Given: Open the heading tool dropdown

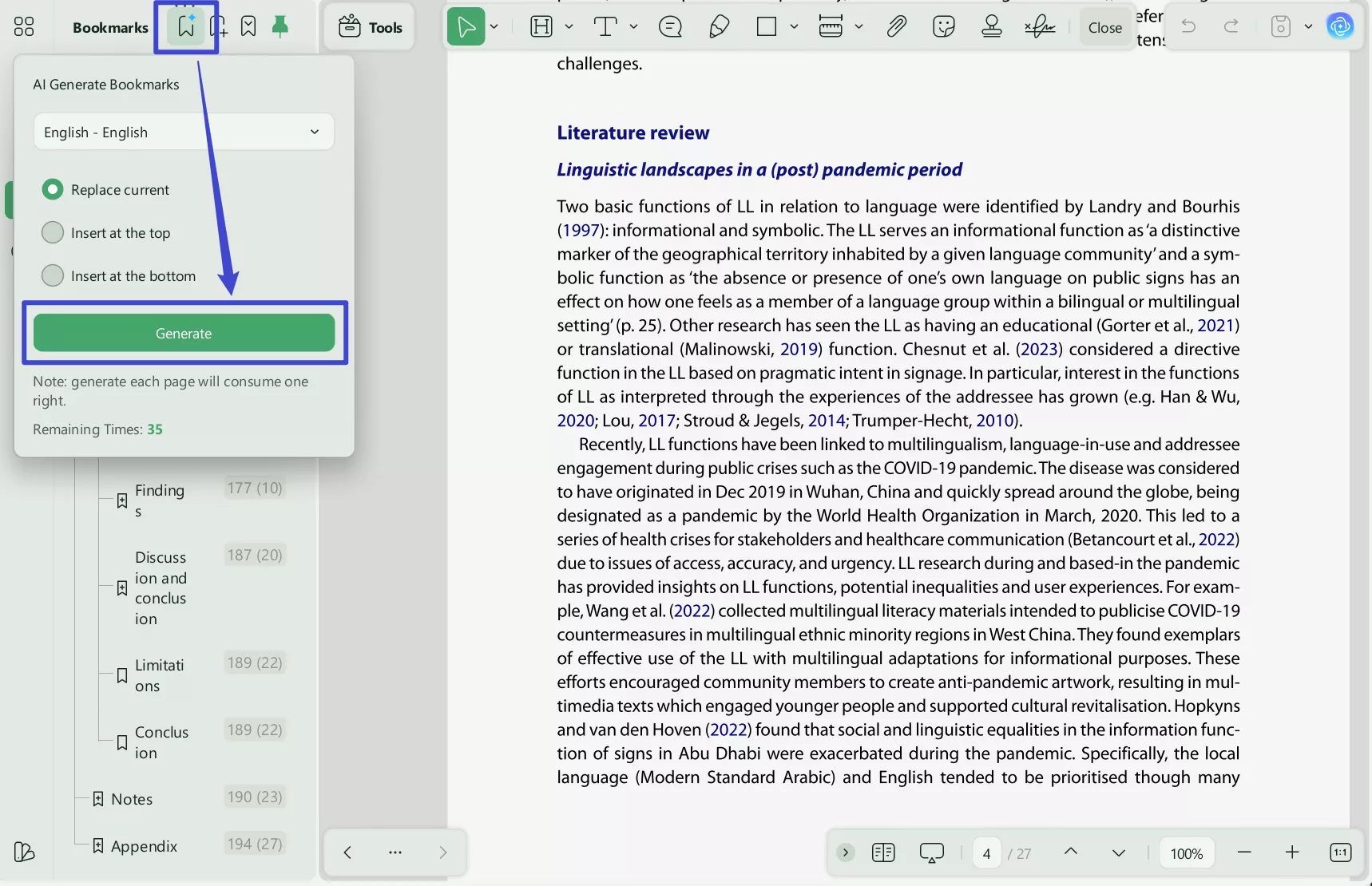Looking at the screenshot, I should click(570, 26).
